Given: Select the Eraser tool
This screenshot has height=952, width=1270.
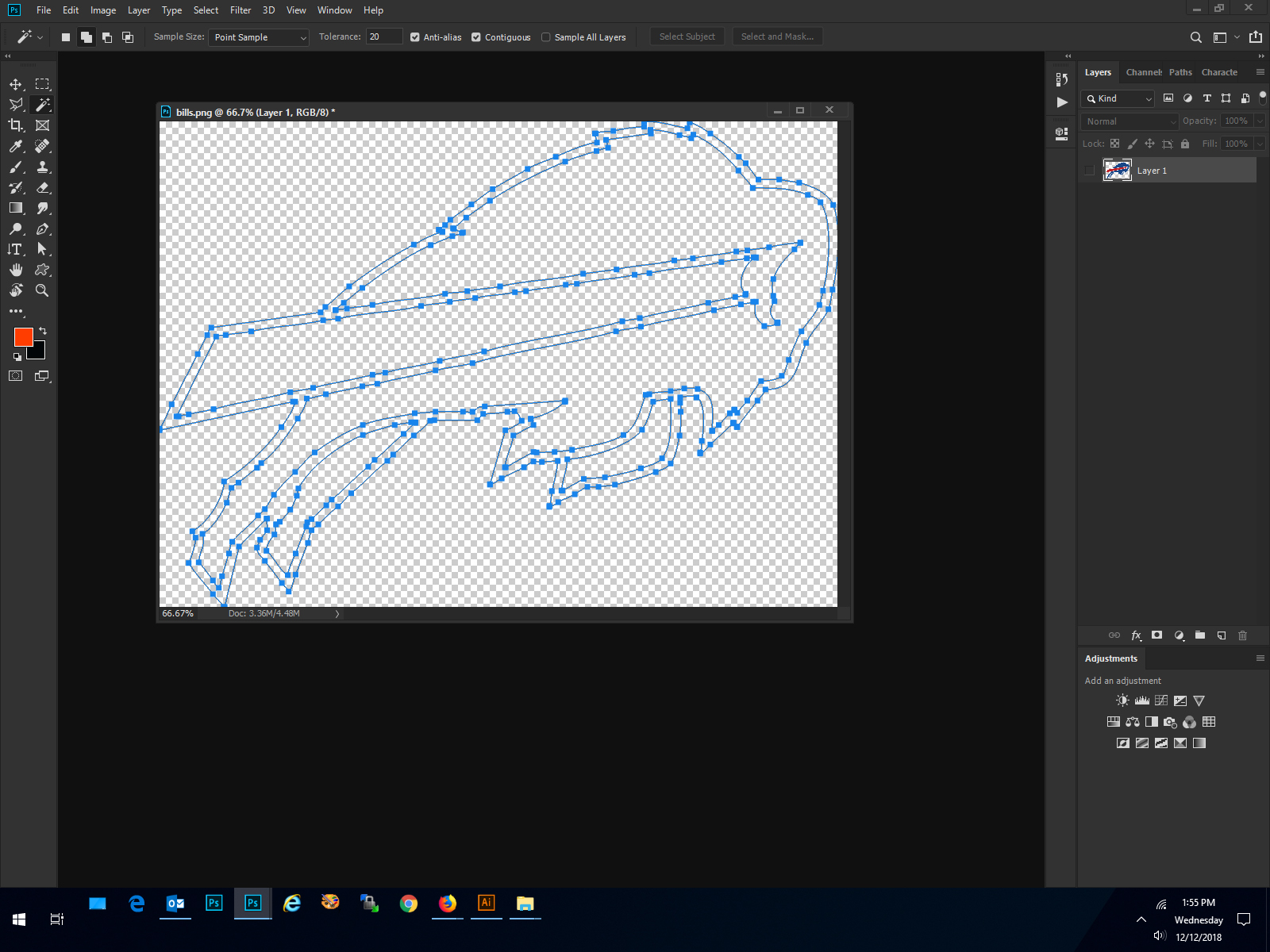Looking at the screenshot, I should [x=43, y=187].
